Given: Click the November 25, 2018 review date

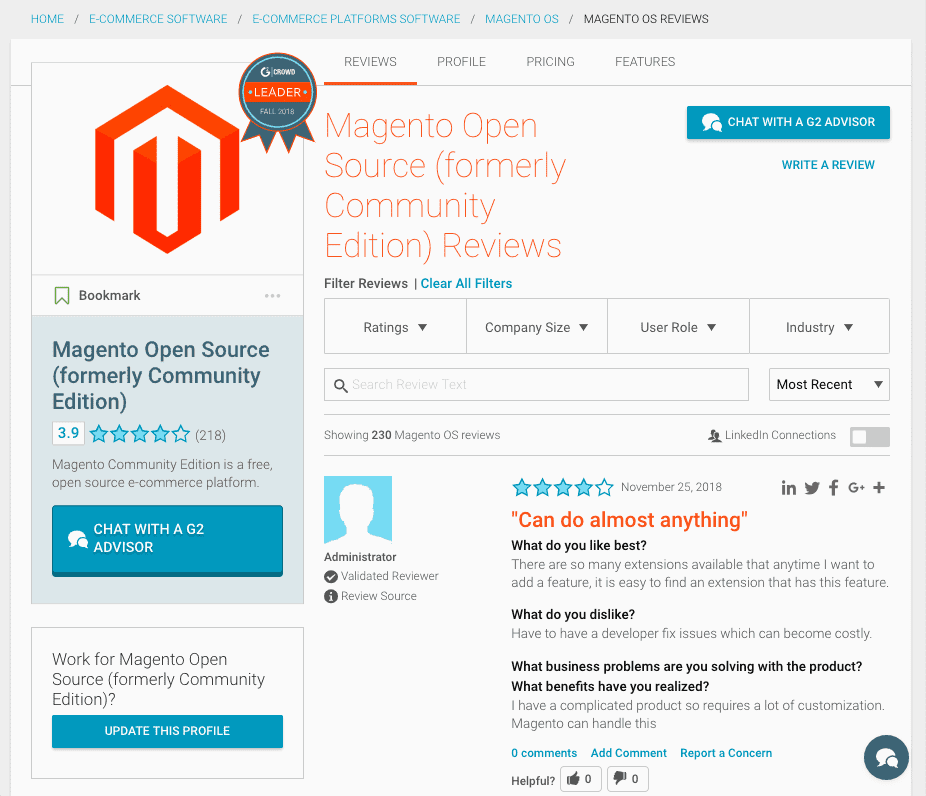Looking at the screenshot, I should pyautogui.click(x=671, y=487).
